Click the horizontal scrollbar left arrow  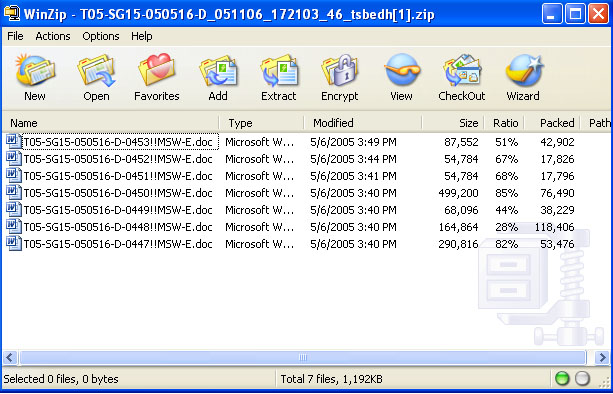(x=10, y=357)
